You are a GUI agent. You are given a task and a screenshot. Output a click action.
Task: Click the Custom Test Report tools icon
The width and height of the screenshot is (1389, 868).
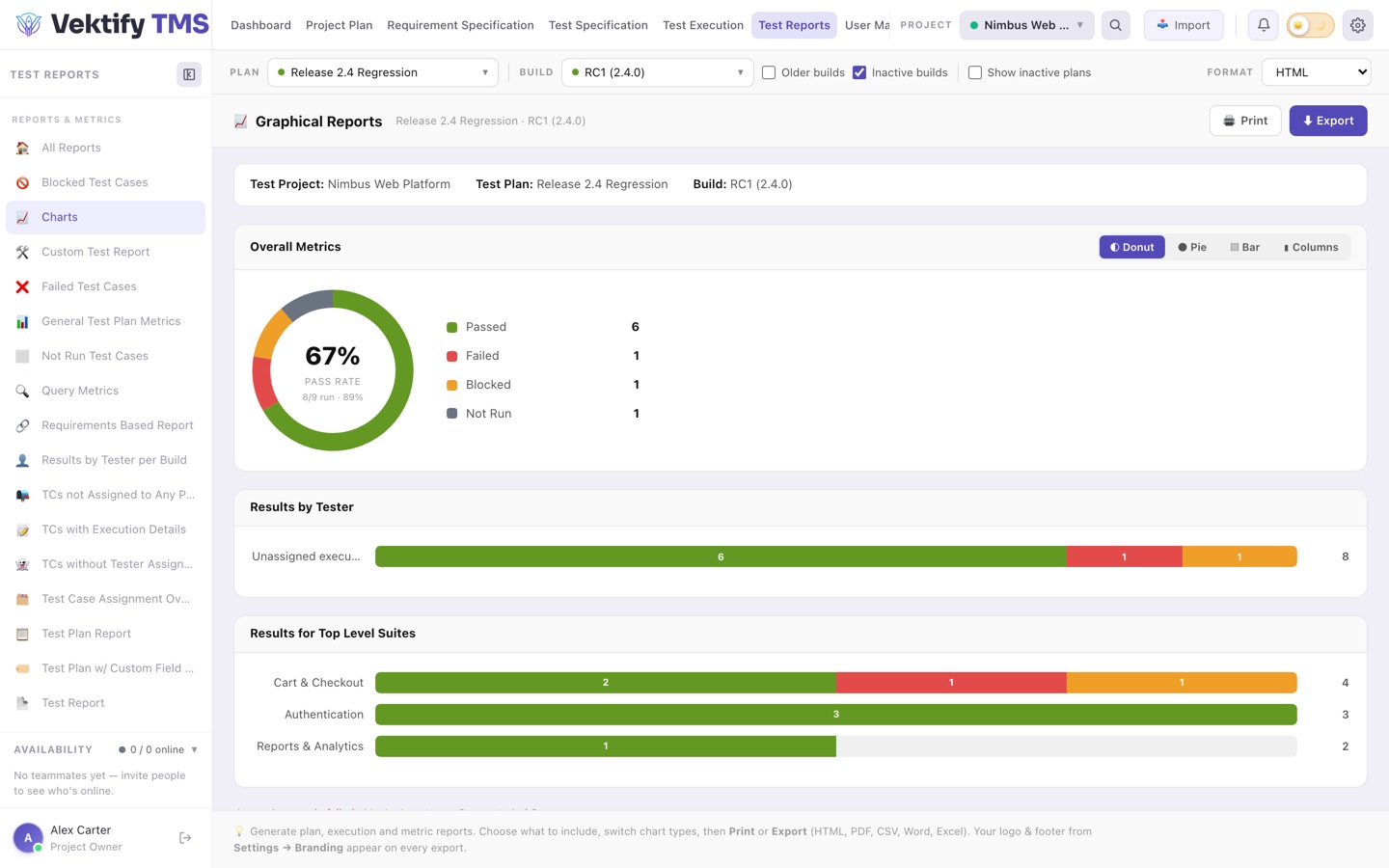point(22,252)
